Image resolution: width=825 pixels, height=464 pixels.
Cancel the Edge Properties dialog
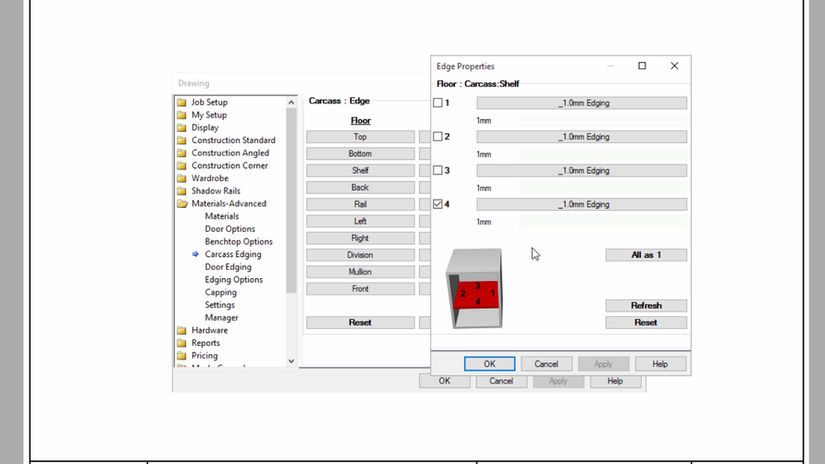pyautogui.click(x=546, y=364)
